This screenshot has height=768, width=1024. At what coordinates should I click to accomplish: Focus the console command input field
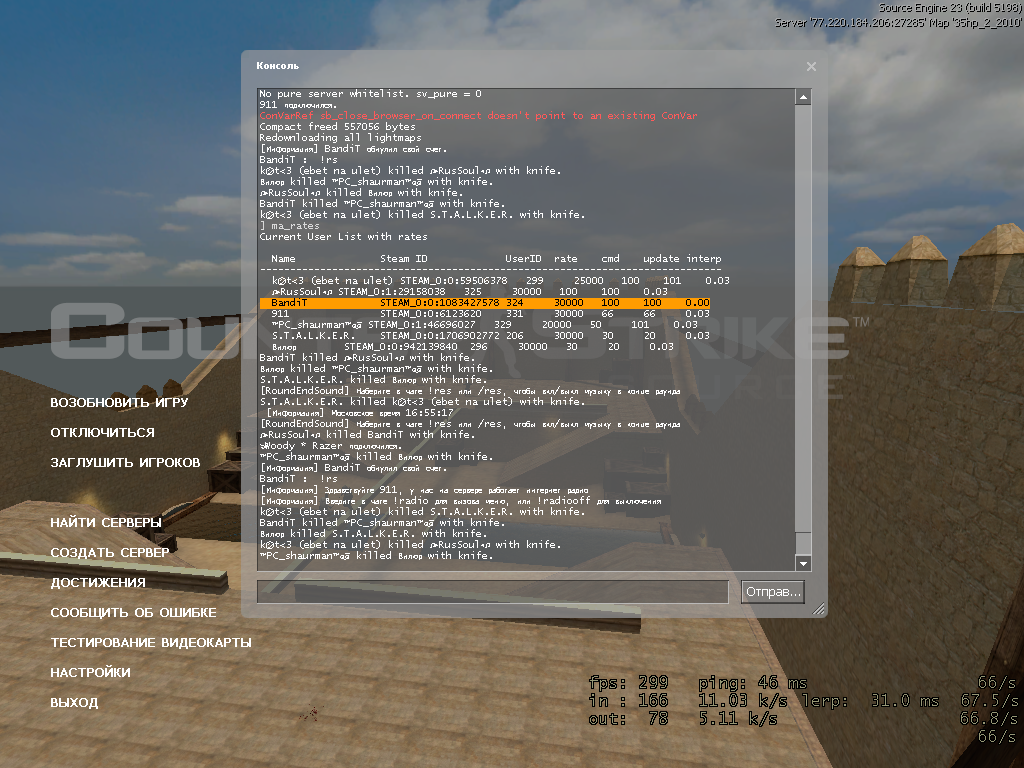(492, 592)
